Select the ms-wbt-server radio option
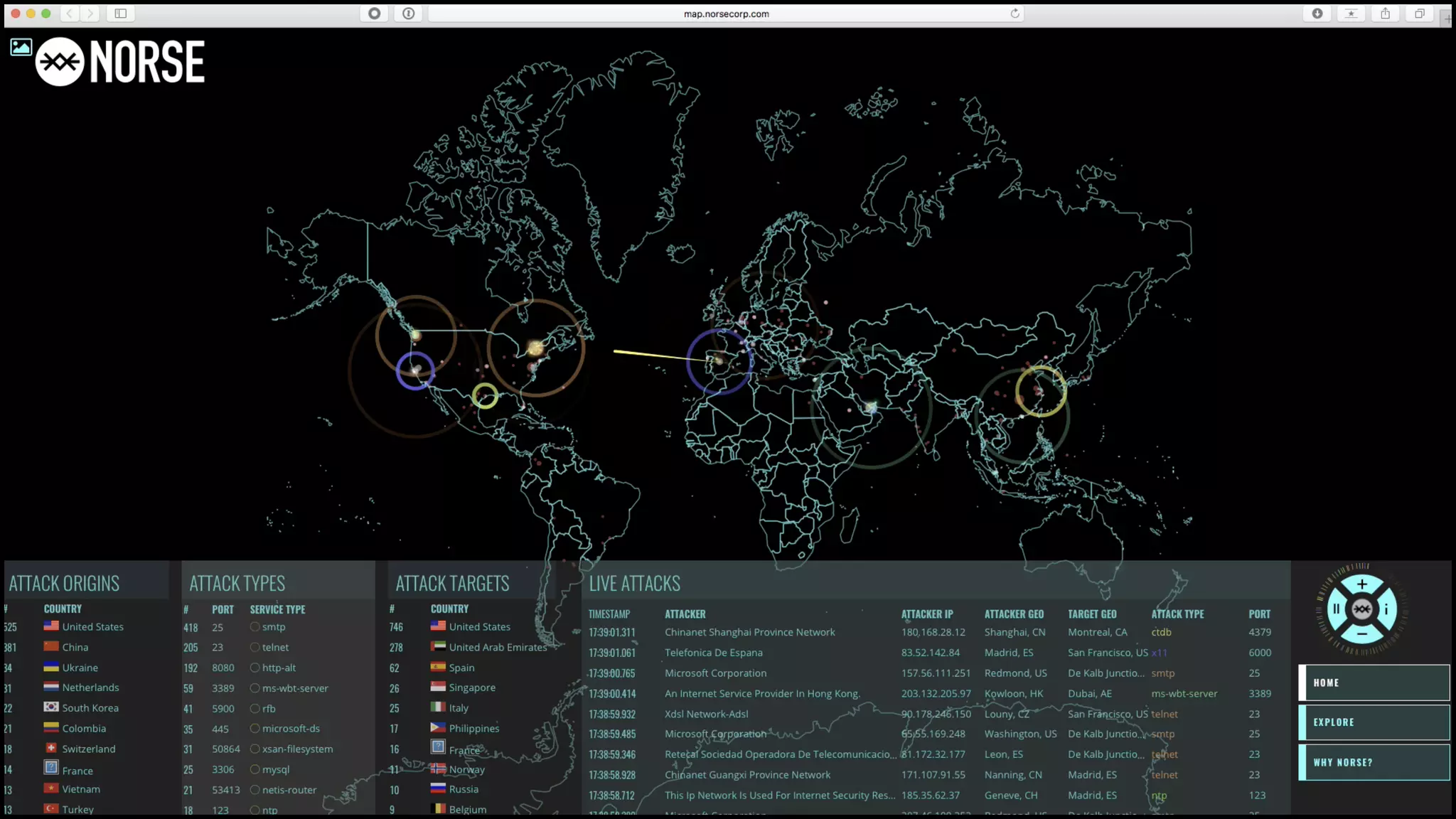This screenshot has height=819, width=1456. click(x=255, y=688)
